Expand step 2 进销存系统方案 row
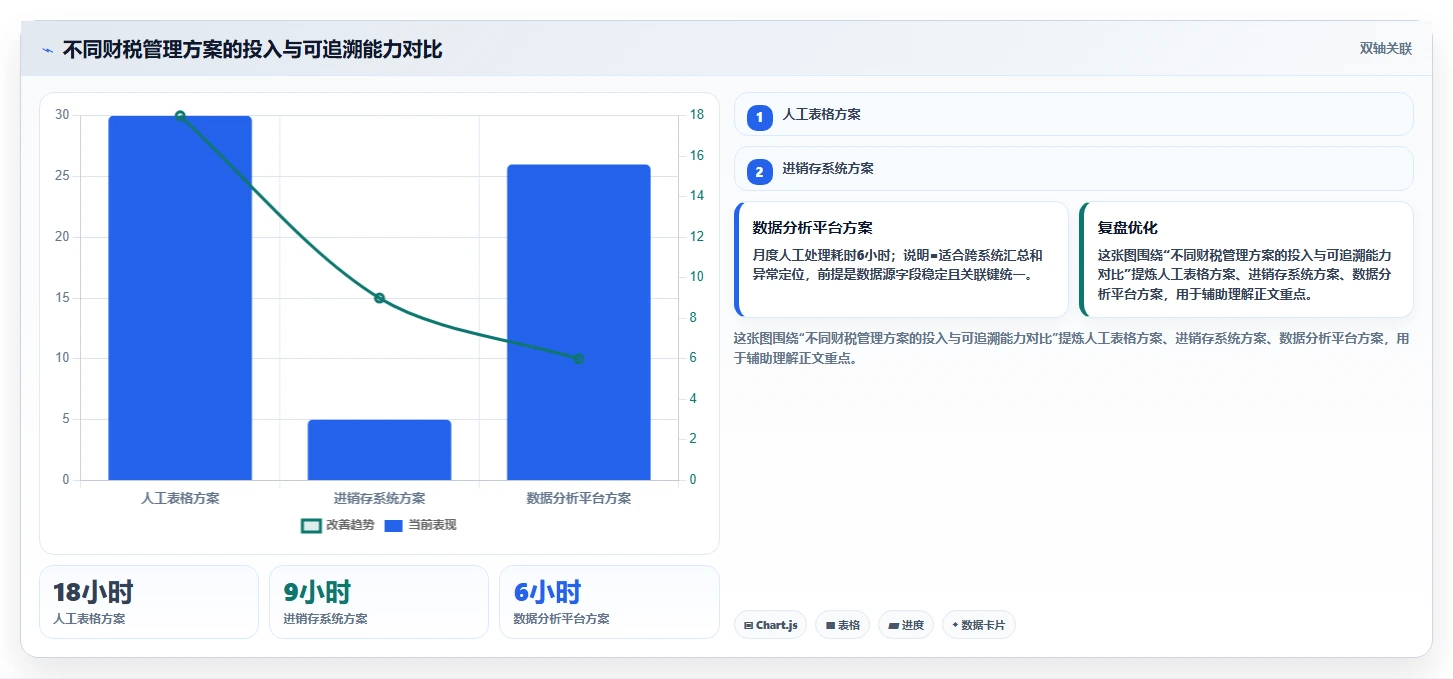 (x=1073, y=169)
